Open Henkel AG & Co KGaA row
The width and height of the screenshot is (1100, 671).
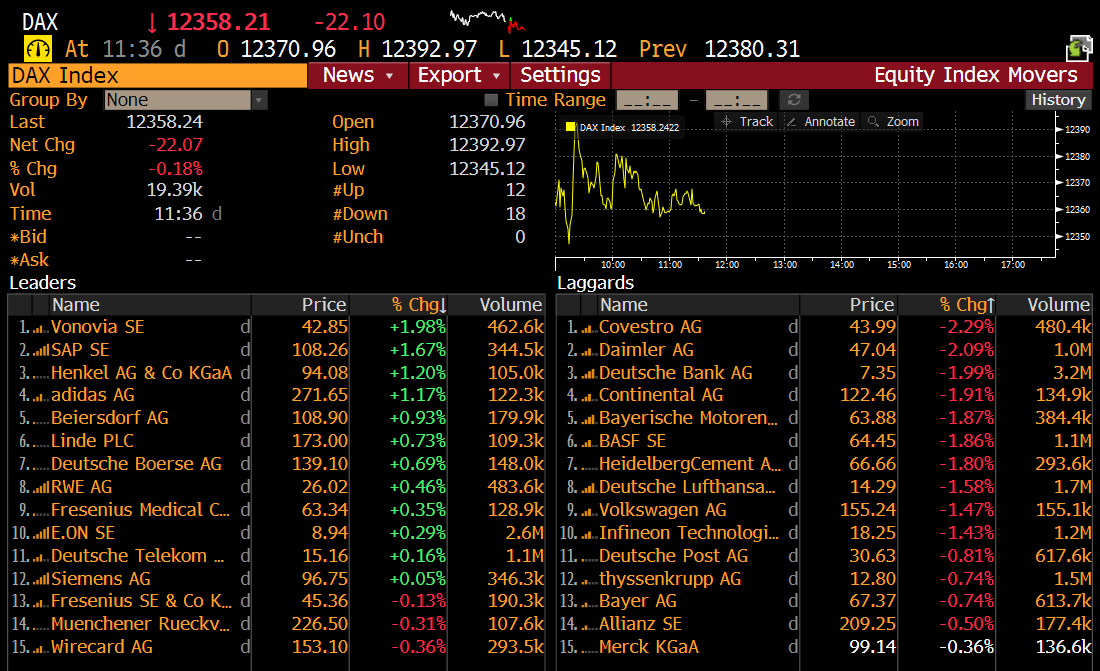[x=276, y=373]
